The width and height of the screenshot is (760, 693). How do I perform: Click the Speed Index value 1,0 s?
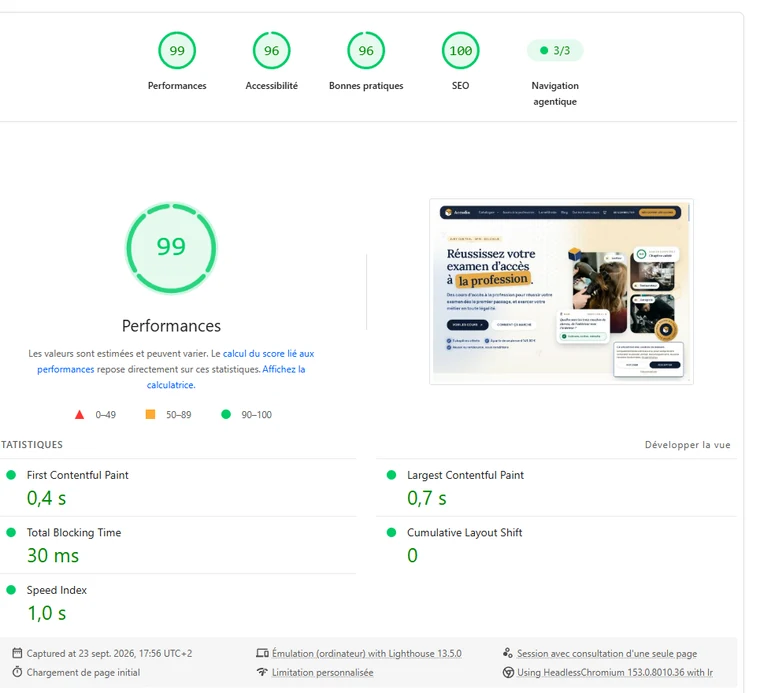point(47,613)
